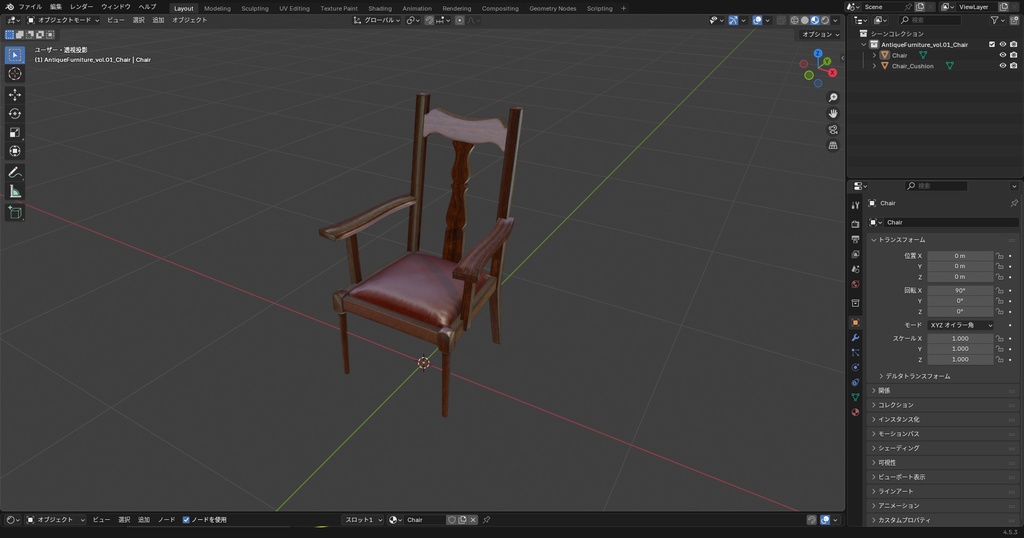Toggle viewport overlays button
Screen dimensions: 1024x538
pyautogui.click(x=757, y=20)
